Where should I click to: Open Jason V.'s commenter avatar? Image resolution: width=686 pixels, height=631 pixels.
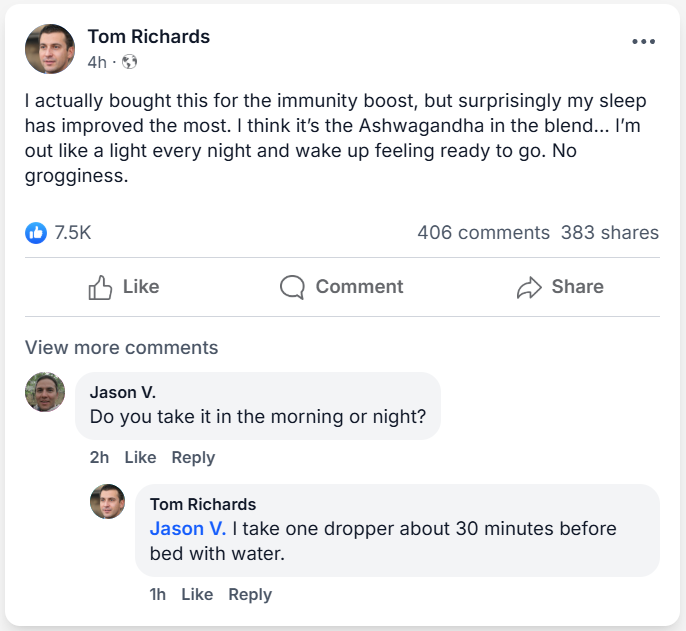(x=45, y=392)
